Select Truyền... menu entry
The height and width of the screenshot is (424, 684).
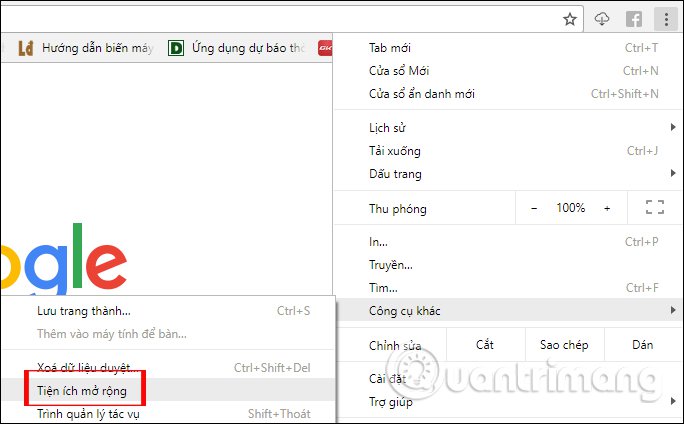click(x=508, y=265)
